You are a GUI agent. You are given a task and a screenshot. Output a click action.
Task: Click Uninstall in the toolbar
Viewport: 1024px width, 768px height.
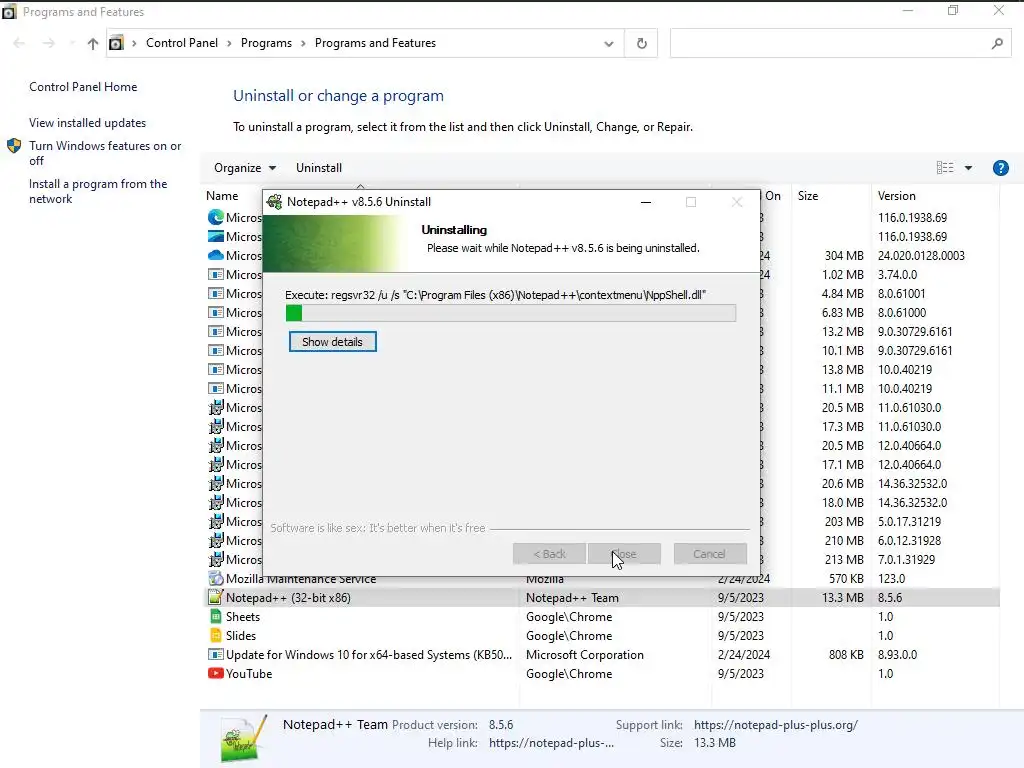(319, 168)
